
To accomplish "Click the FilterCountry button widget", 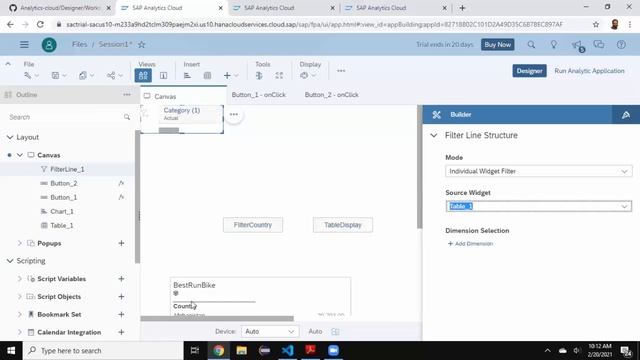I will point(253,225).
